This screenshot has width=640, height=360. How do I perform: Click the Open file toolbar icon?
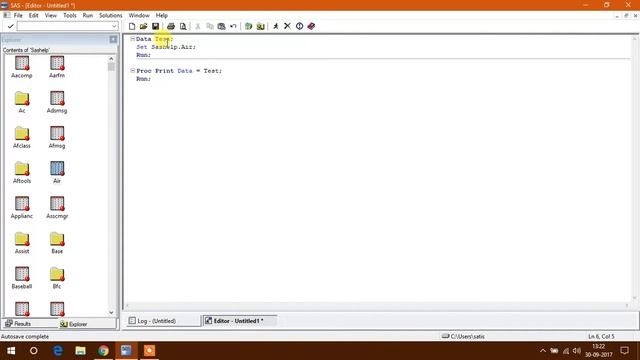tap(143, 26)
